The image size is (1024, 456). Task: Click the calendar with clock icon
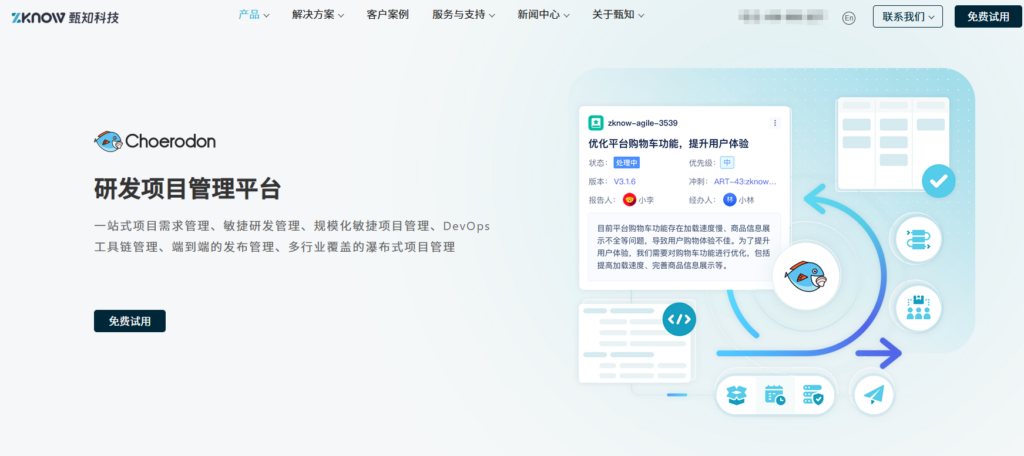(775, 396)
